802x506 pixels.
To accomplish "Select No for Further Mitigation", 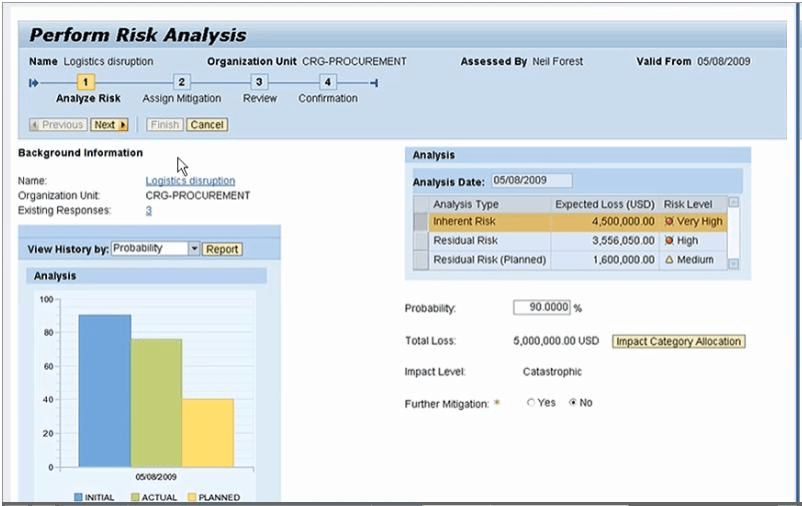I will tap(573, 403).
